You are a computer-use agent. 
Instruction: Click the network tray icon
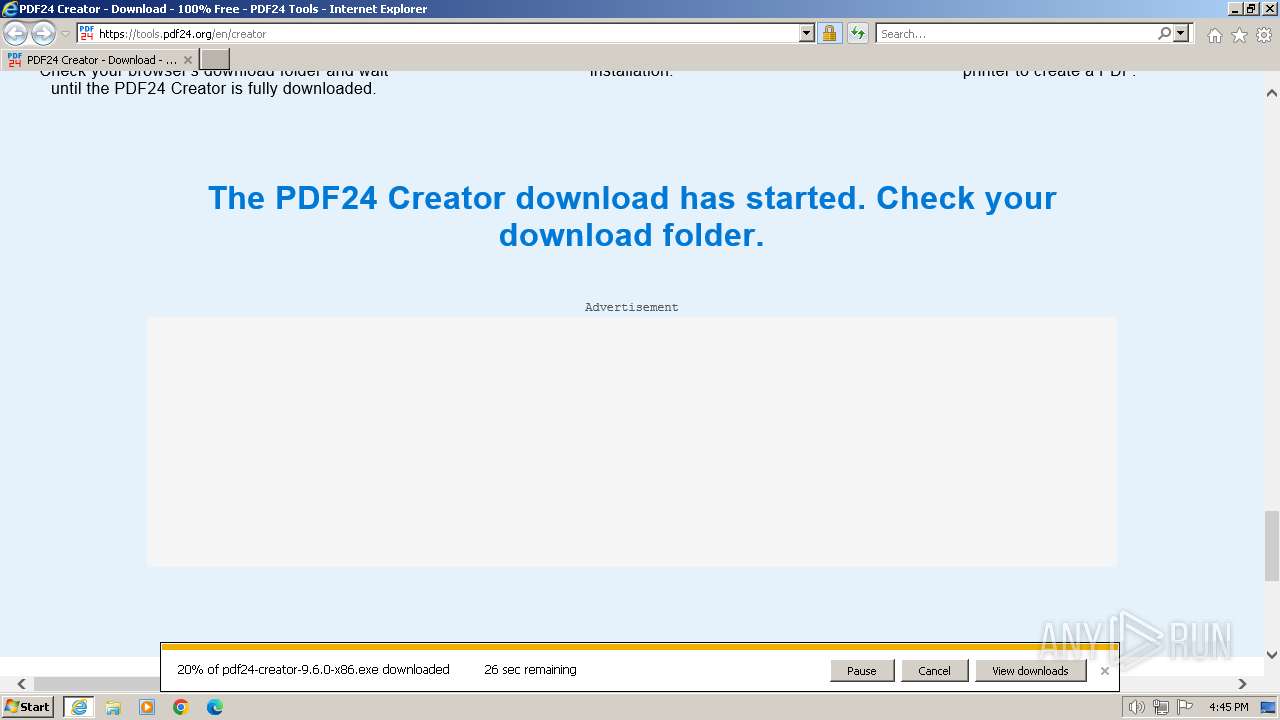(1161, 707)
